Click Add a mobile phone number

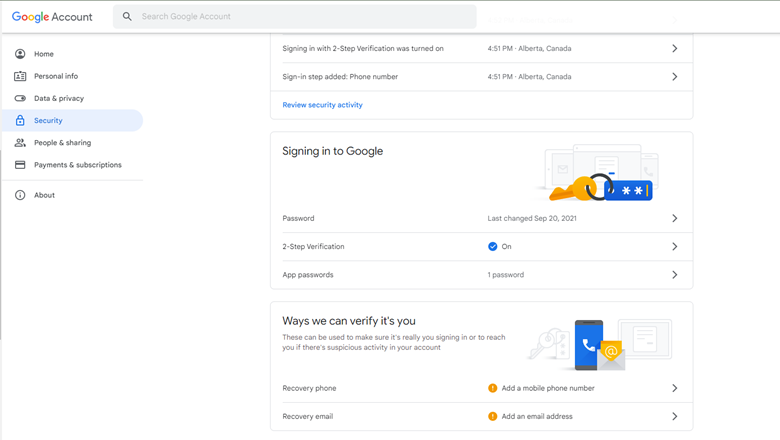pos(548,388)
